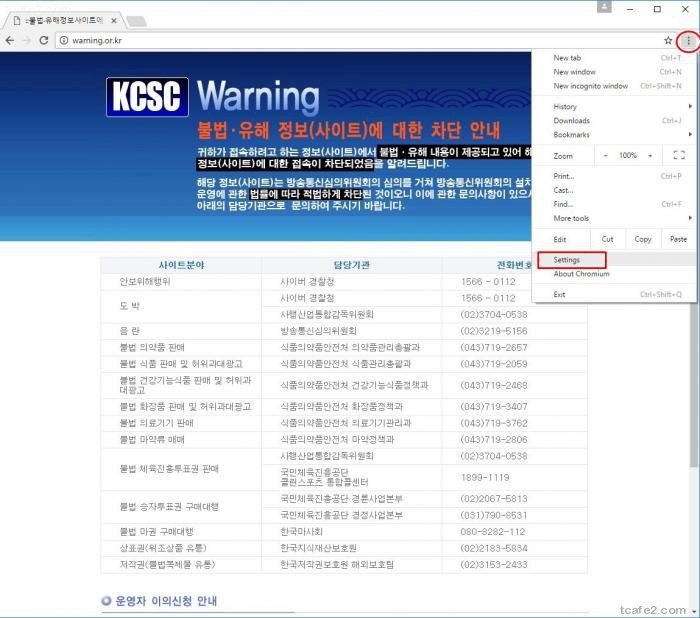
Task: Open Settings from the menu
Action: [567, 260]
